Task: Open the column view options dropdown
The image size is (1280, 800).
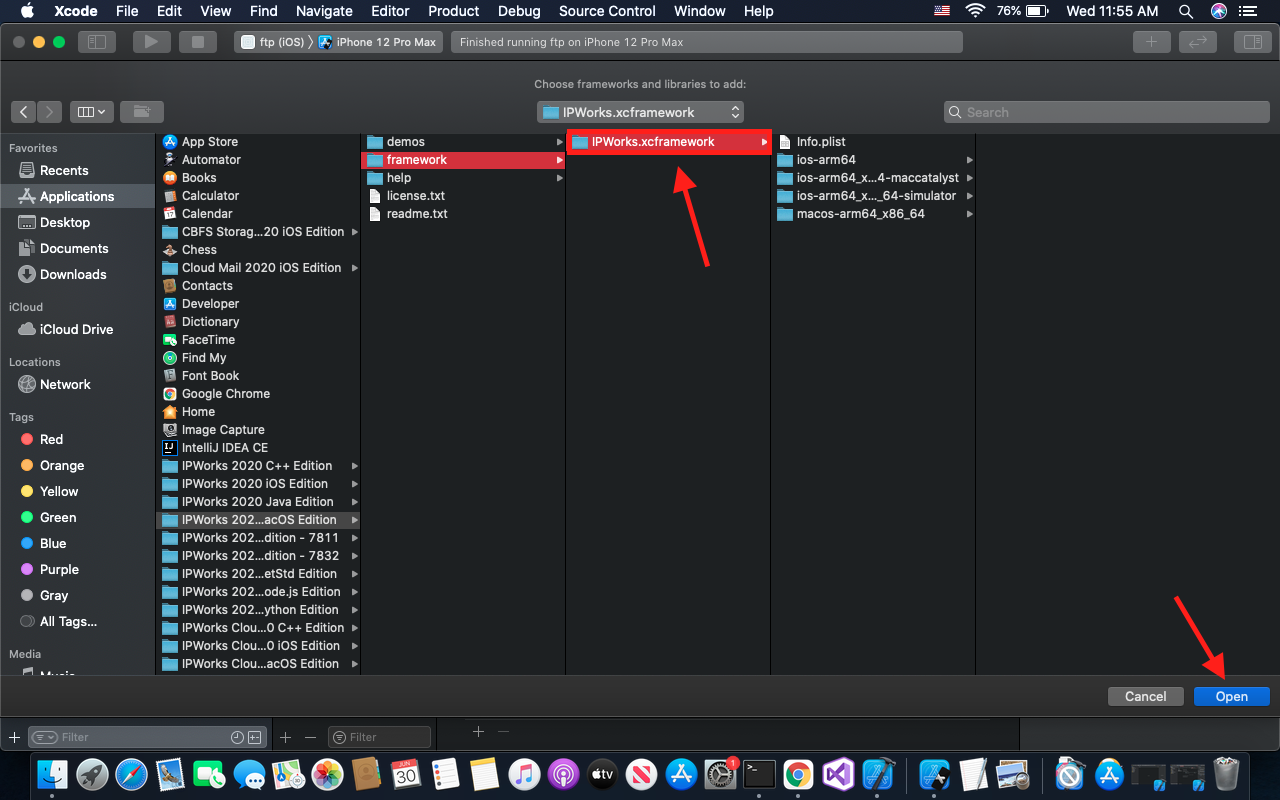Action: point(92,112)
